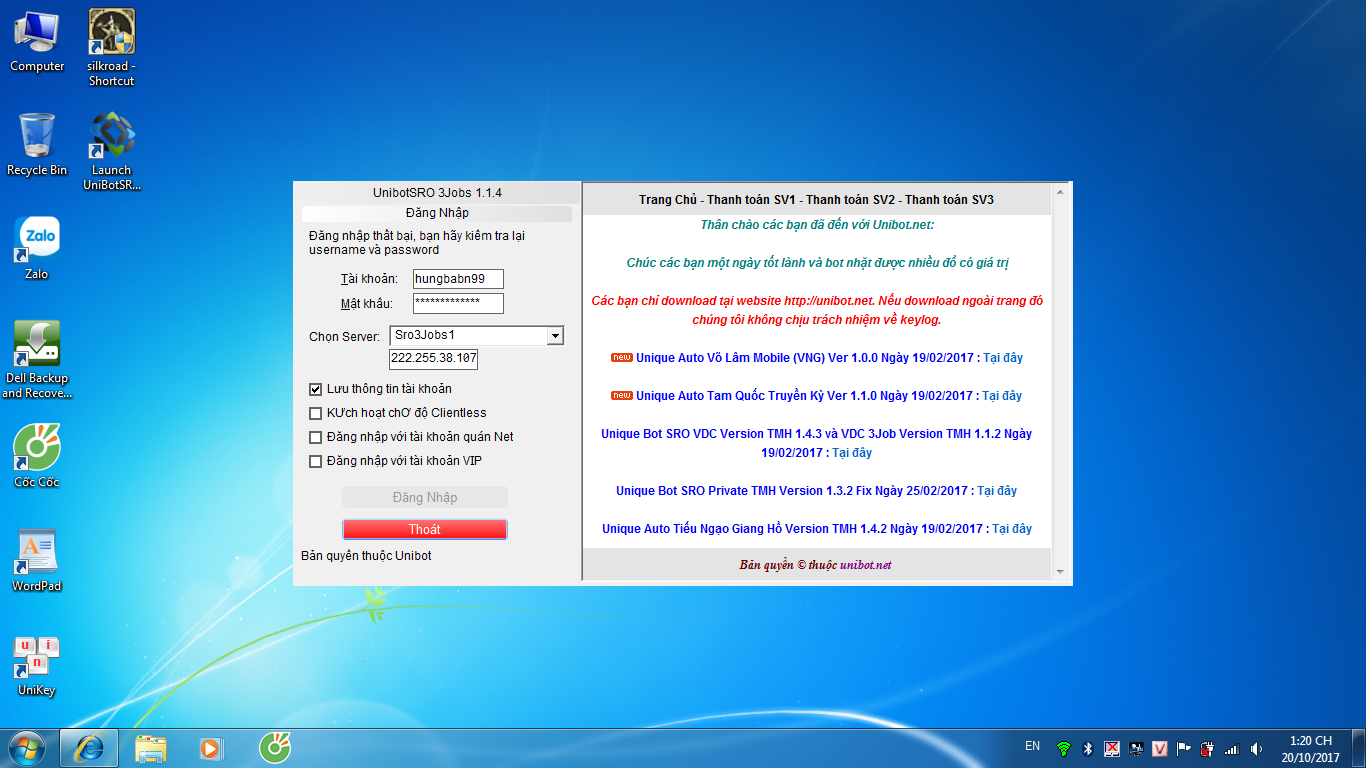
Task: Click Tại đây for Tam Quốc Truyền Kỳ
Action: click(x=1001, y=395)
